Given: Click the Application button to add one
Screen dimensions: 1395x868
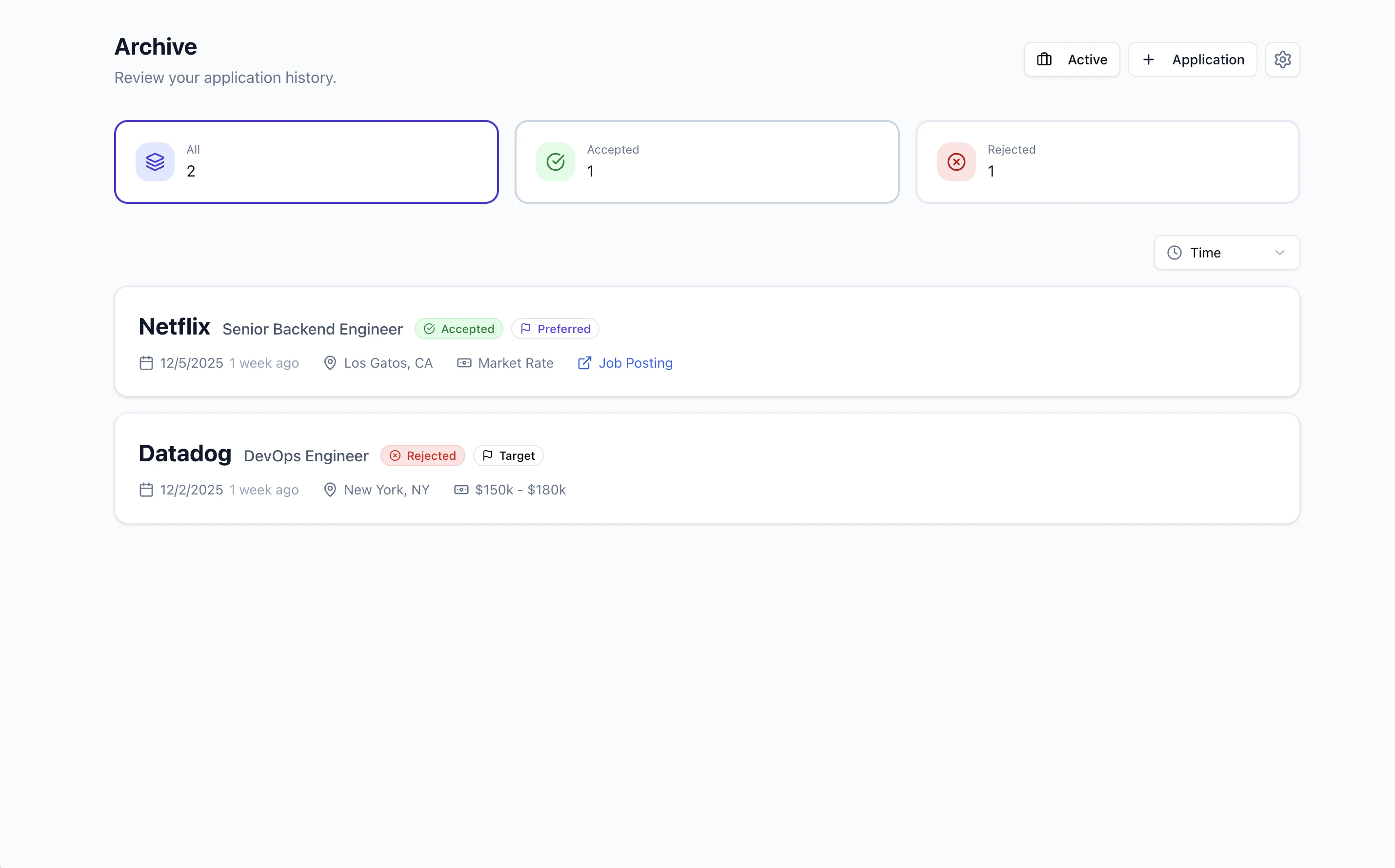Looking at the screenshot, I should [1193, 59].
